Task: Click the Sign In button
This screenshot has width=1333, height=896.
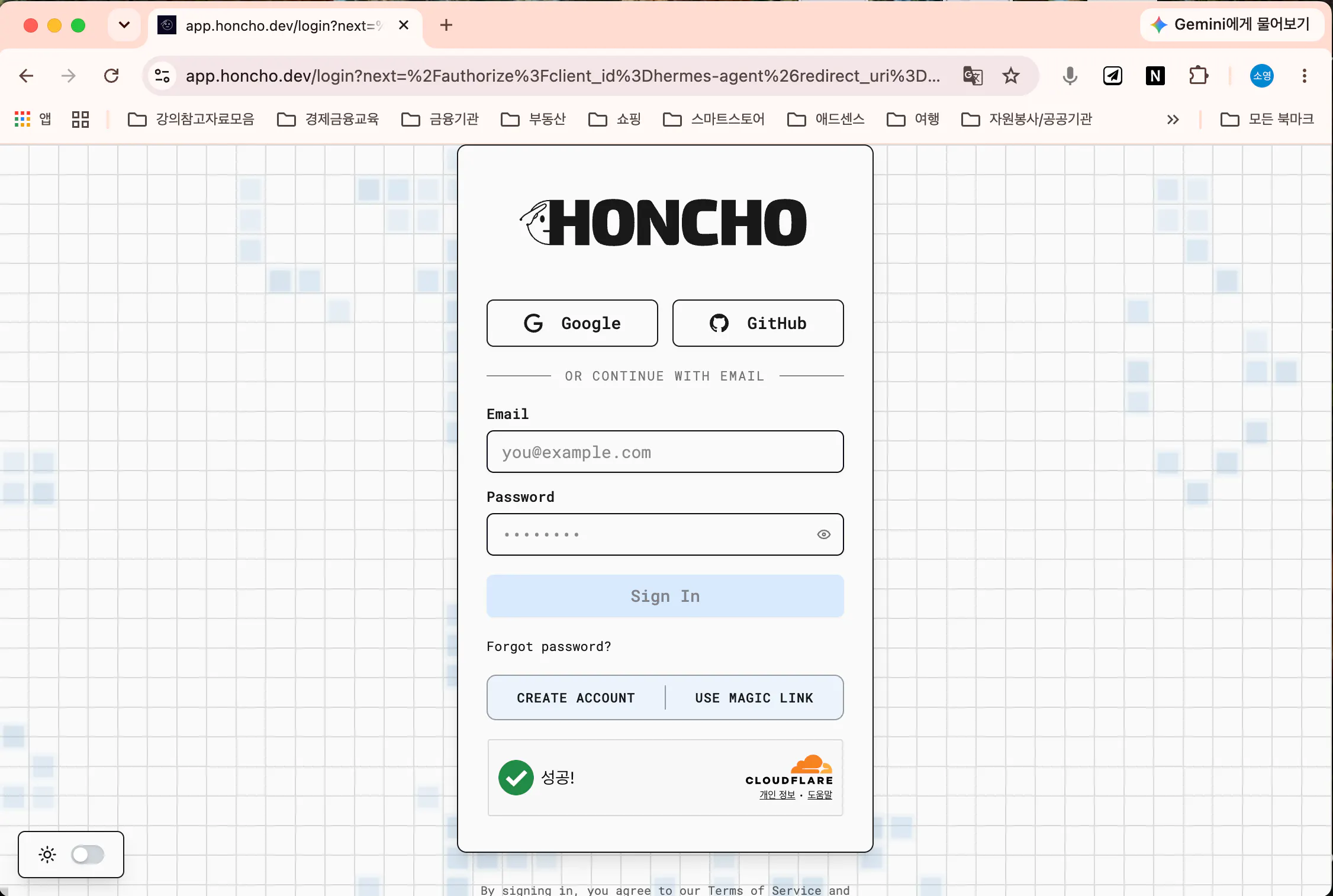Action: tap(665, 596)
